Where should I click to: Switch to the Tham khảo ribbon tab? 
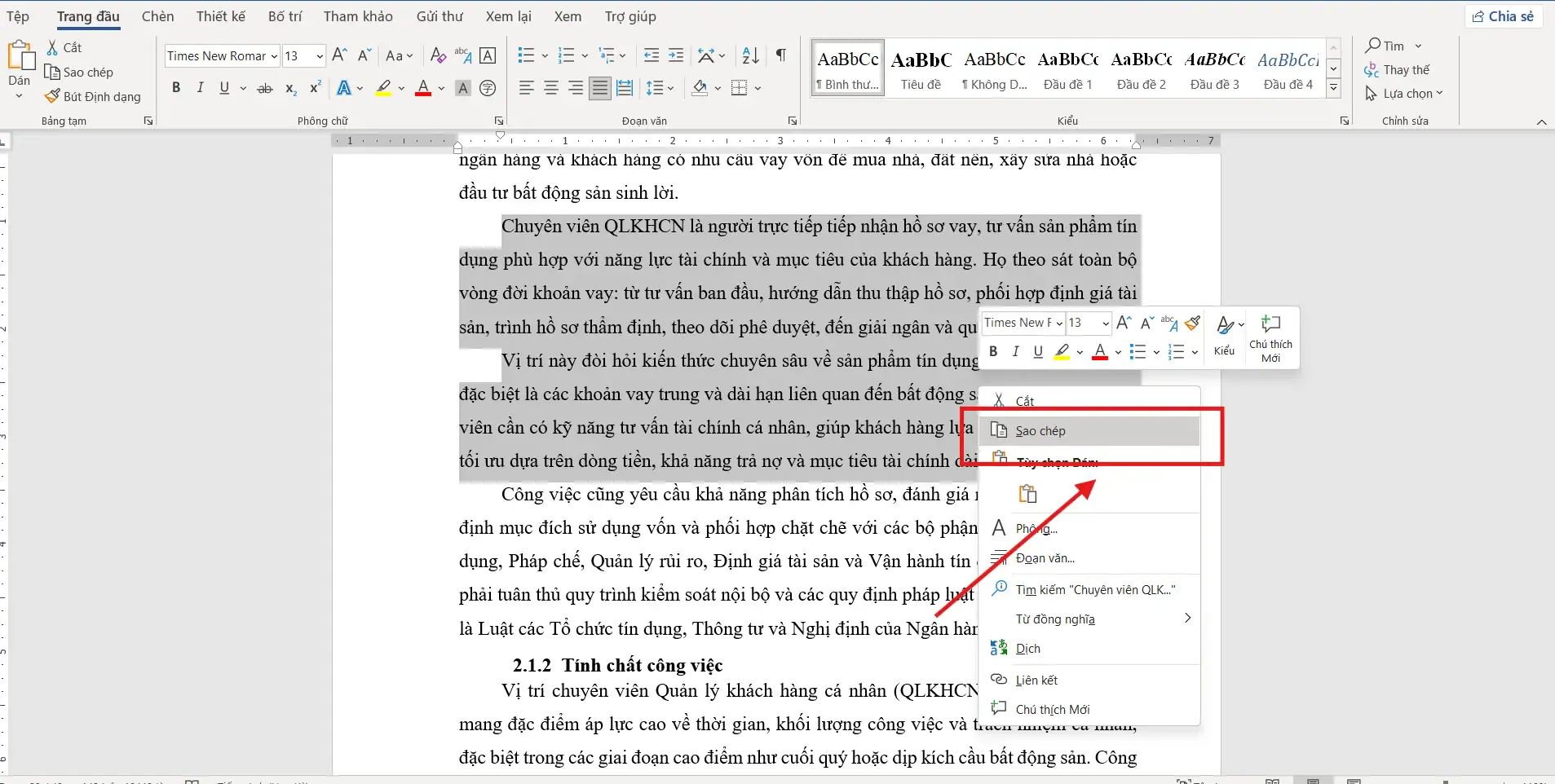click(358, 15)
